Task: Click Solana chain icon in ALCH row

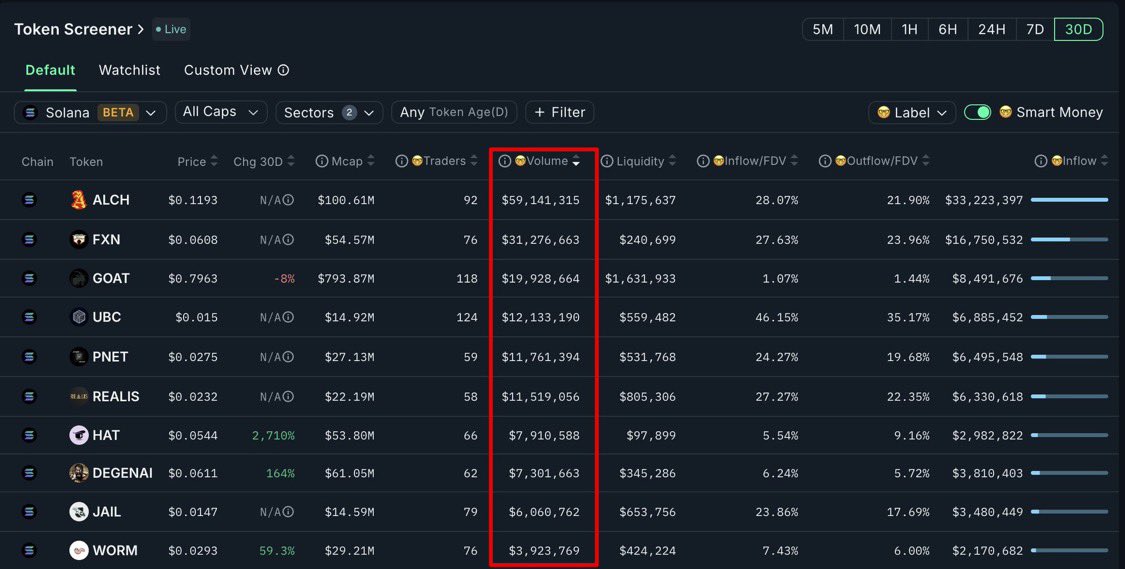Action: click(x=29, y=200)
